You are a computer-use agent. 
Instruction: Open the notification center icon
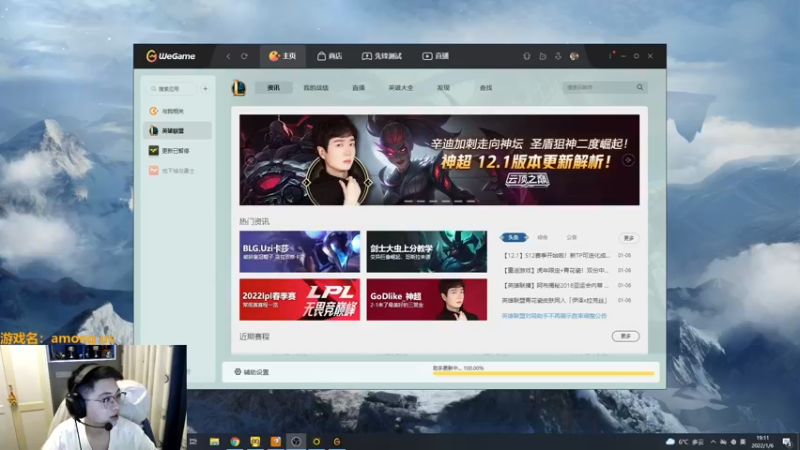point(787,441)
